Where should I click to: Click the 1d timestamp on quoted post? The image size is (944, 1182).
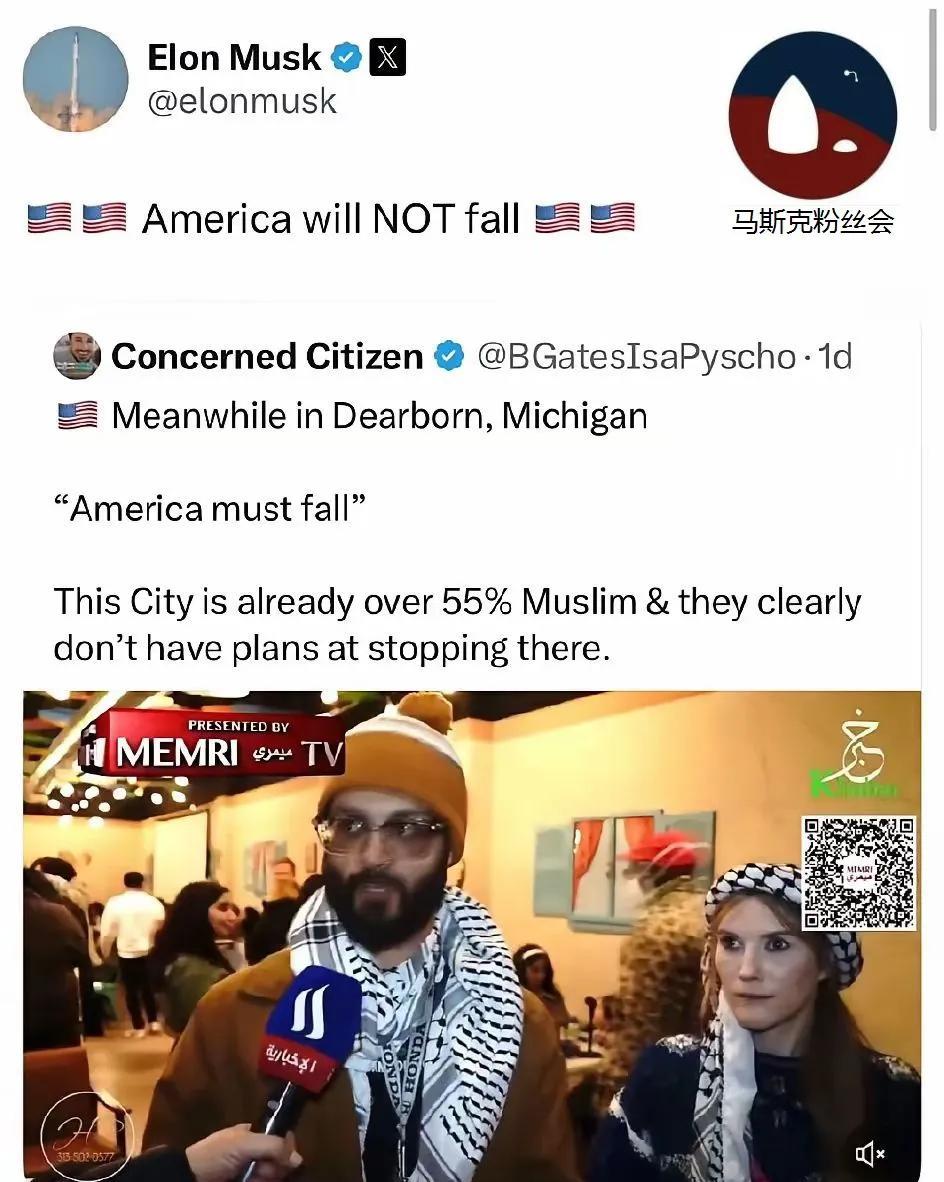pos(835,357)
